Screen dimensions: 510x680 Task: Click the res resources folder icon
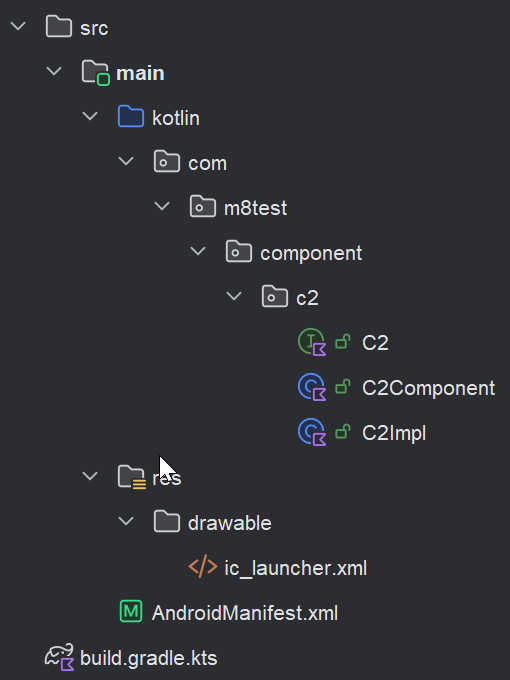131,477
